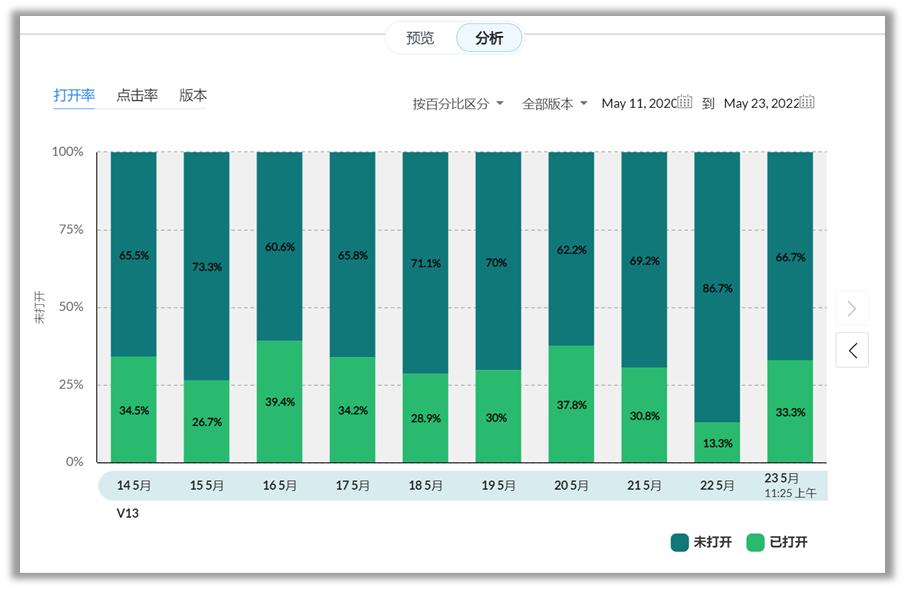Open the start date calendar picker icon
Image resolution: width=905 pixels, height=589 pixels.
click(x=685, y=103)
